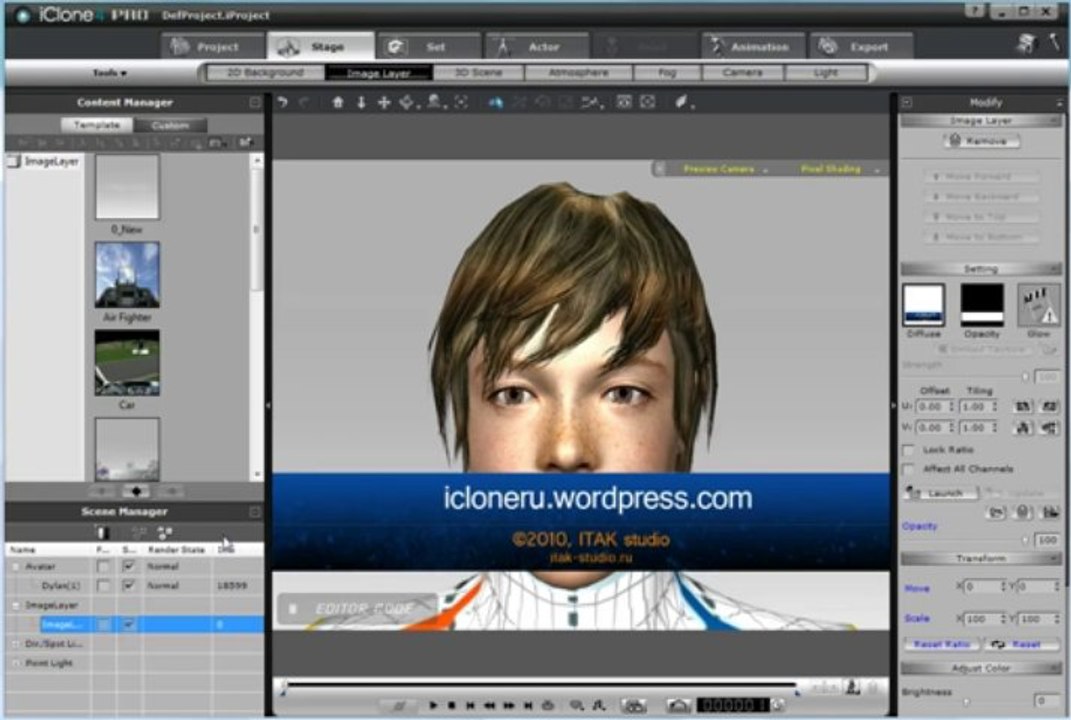
Task: Toggle the Show checkbox for Avatar row
Action: pos(128,566)
